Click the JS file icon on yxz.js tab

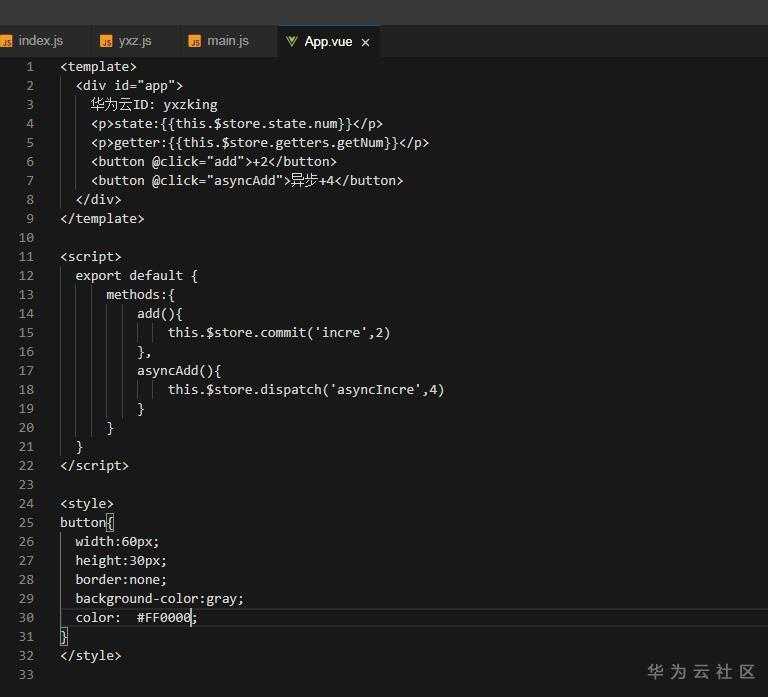click(x=106, y=41)
